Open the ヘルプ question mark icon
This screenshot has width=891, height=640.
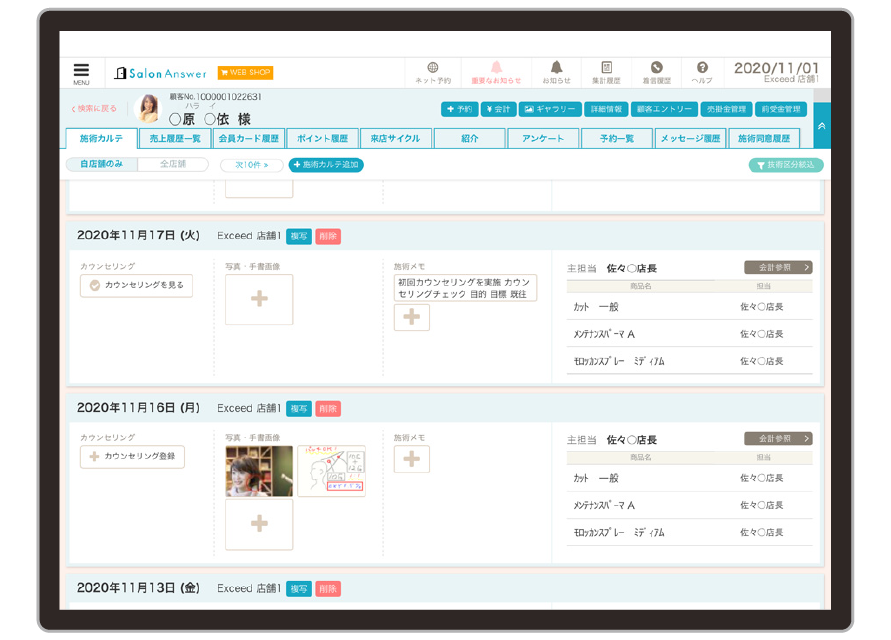click(702, 72)
